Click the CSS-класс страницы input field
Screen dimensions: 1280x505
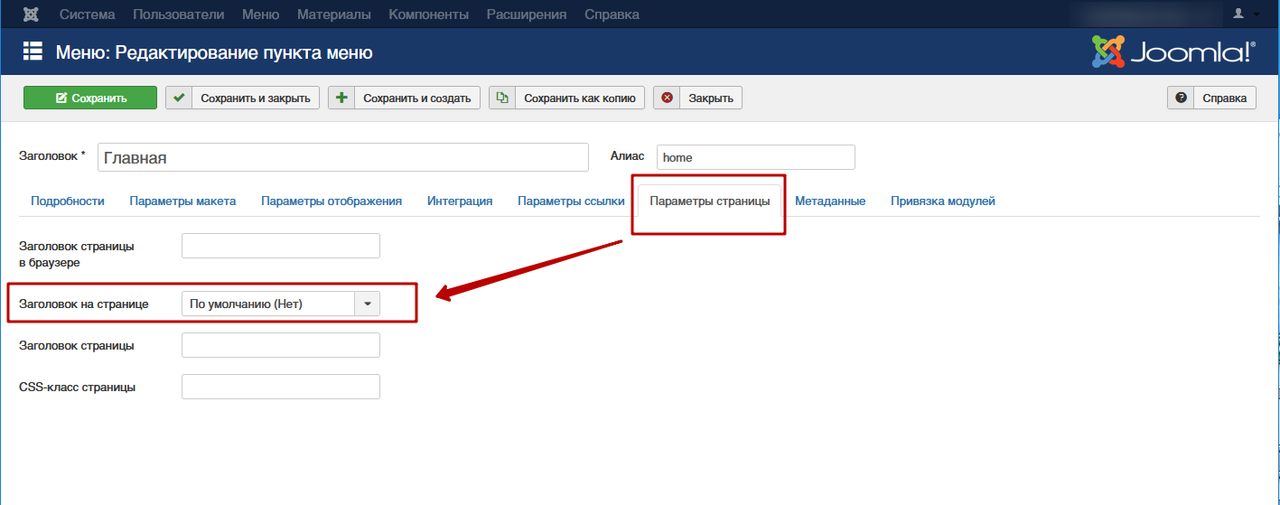point(281,387)
